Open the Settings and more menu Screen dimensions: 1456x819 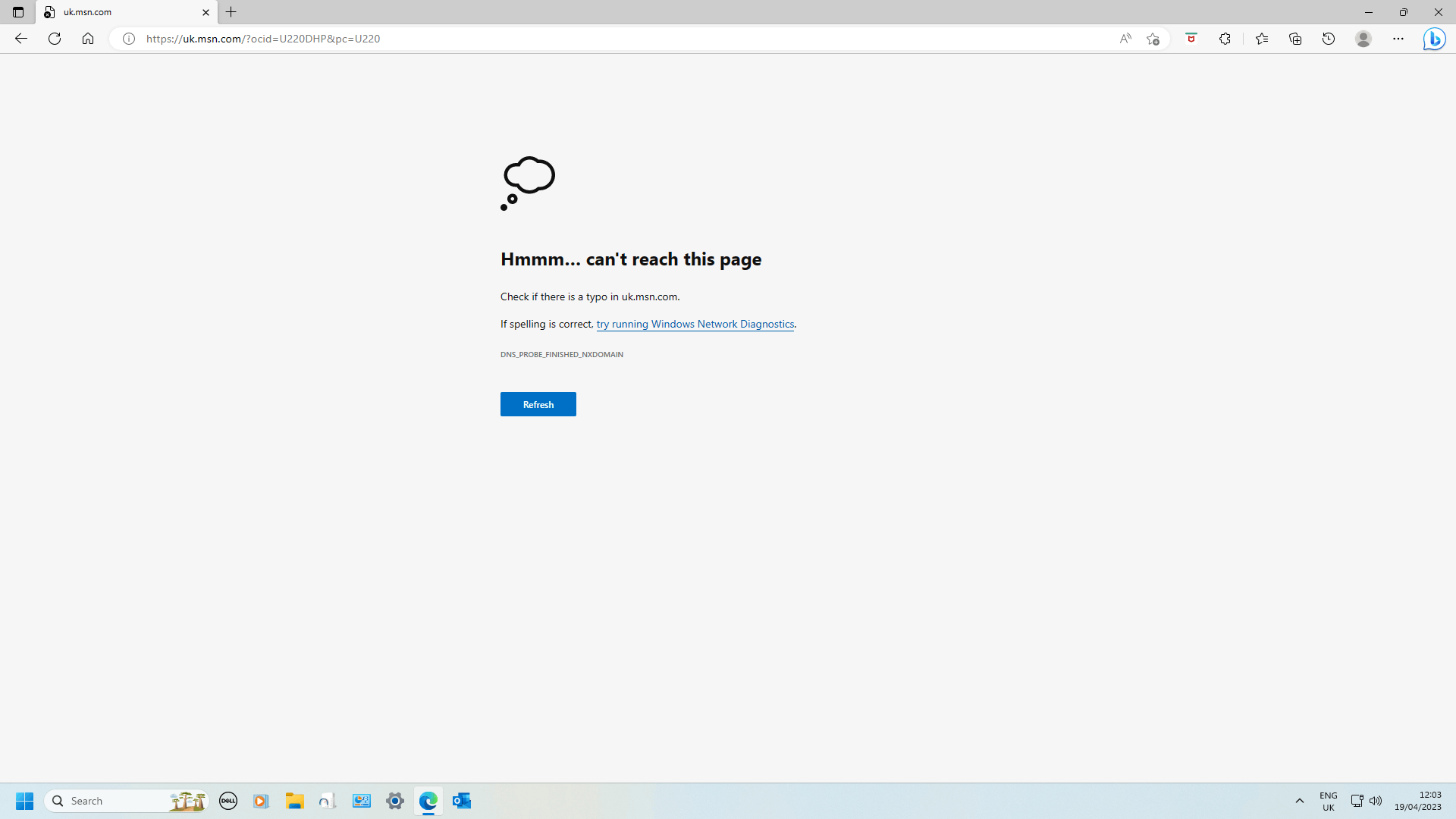click(1398, 39)
